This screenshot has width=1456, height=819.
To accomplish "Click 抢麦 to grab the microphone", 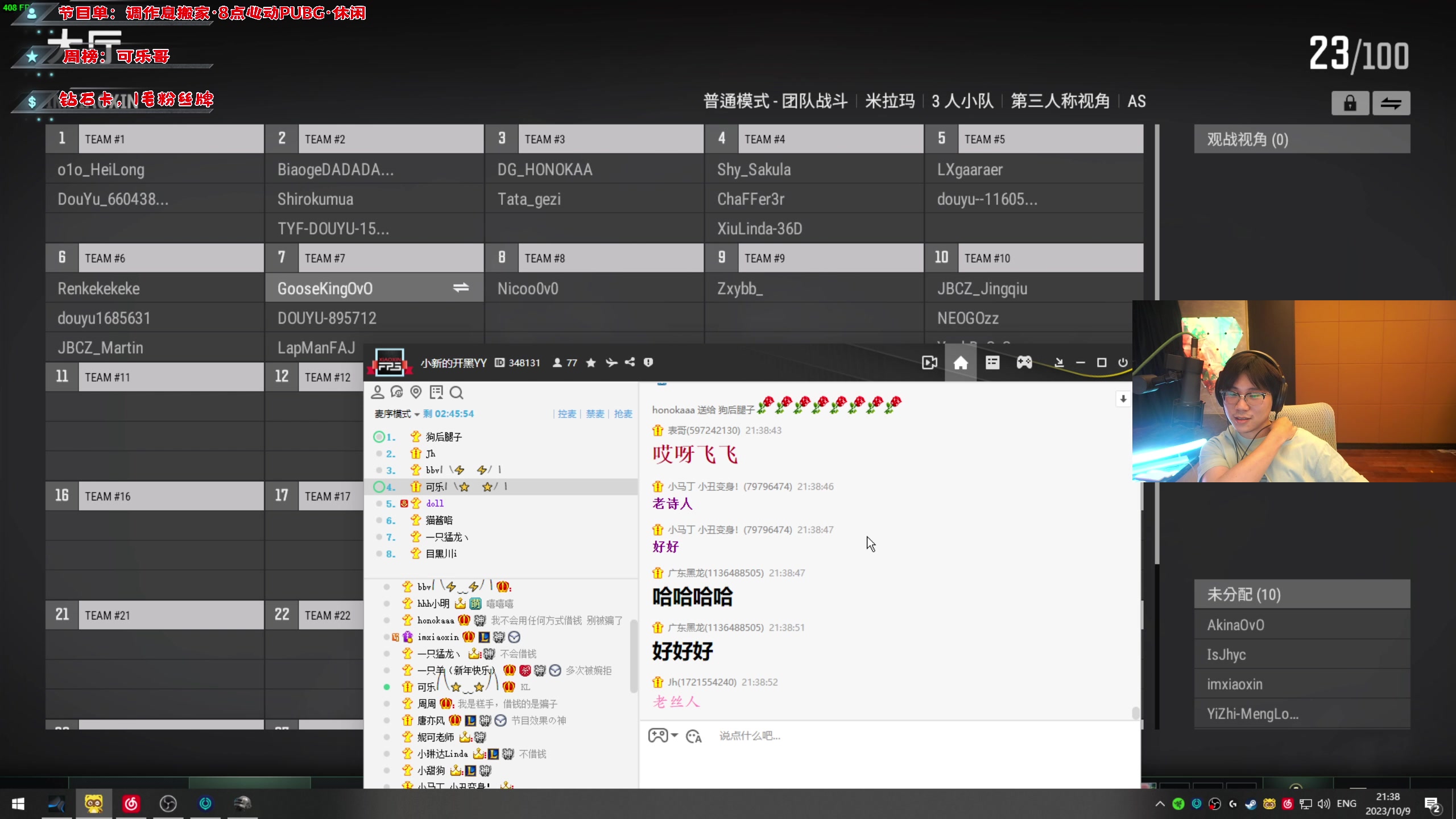I will (x=622, y=413).
